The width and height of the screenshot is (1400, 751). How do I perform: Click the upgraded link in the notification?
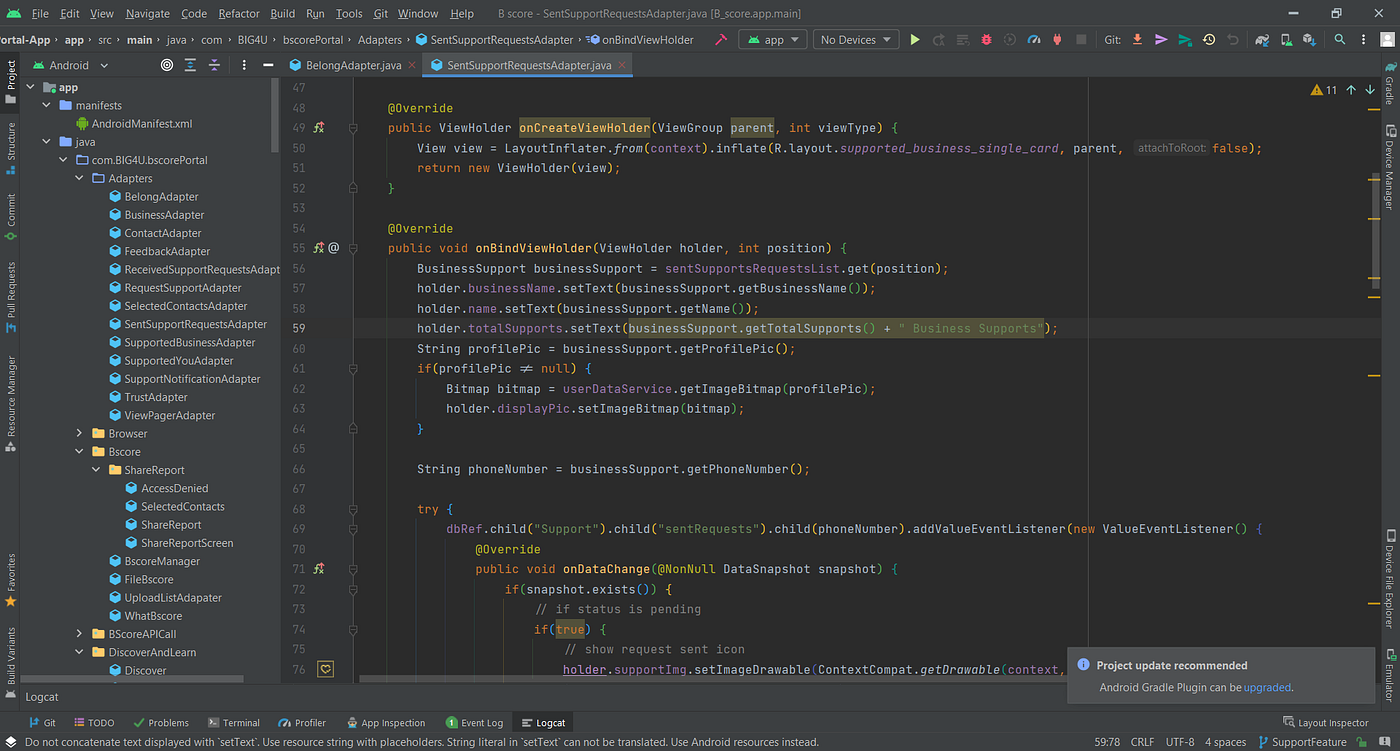[1267, 687]
